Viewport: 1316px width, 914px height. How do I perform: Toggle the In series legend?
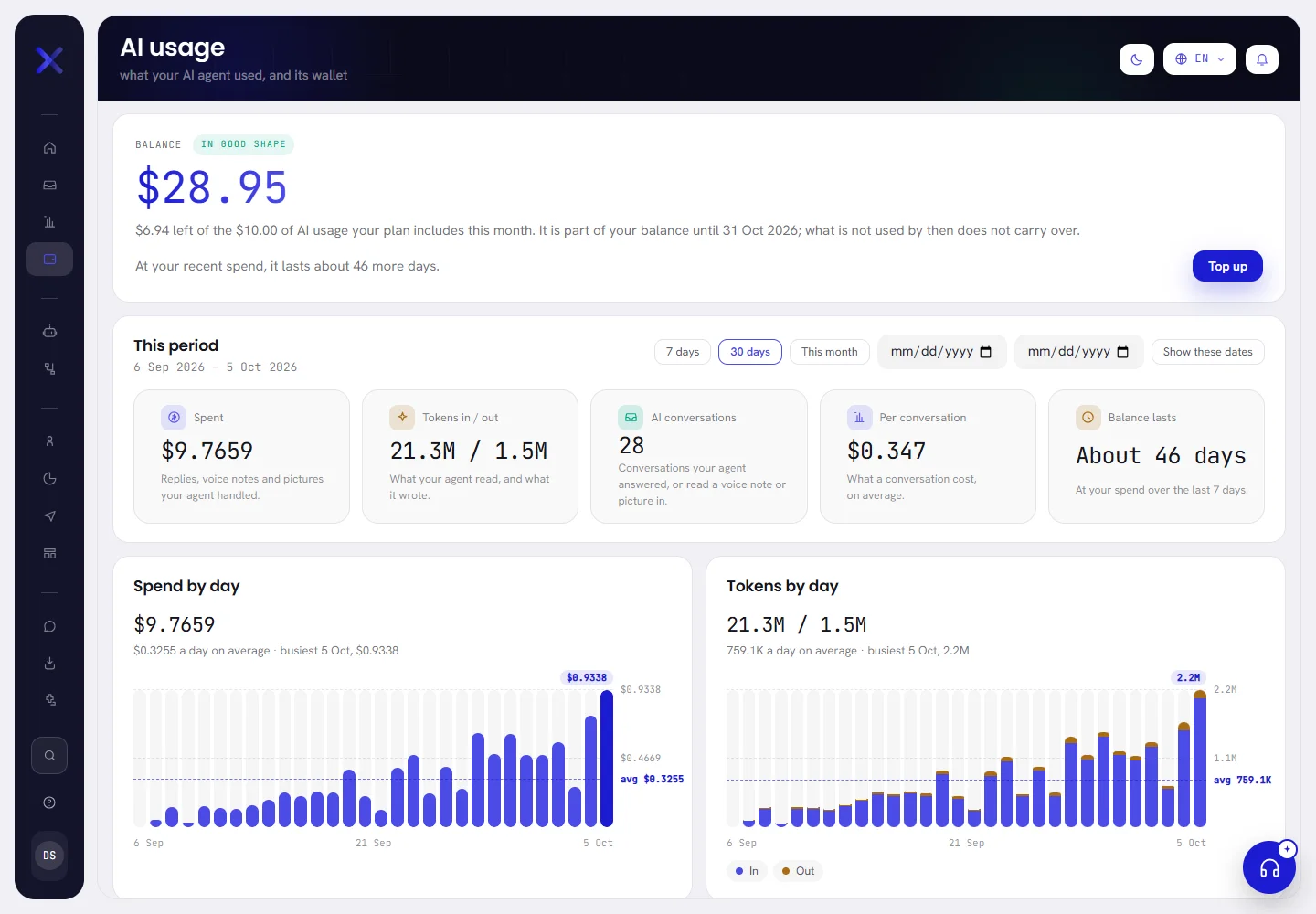pyautogui.click(x=747, y=871)
